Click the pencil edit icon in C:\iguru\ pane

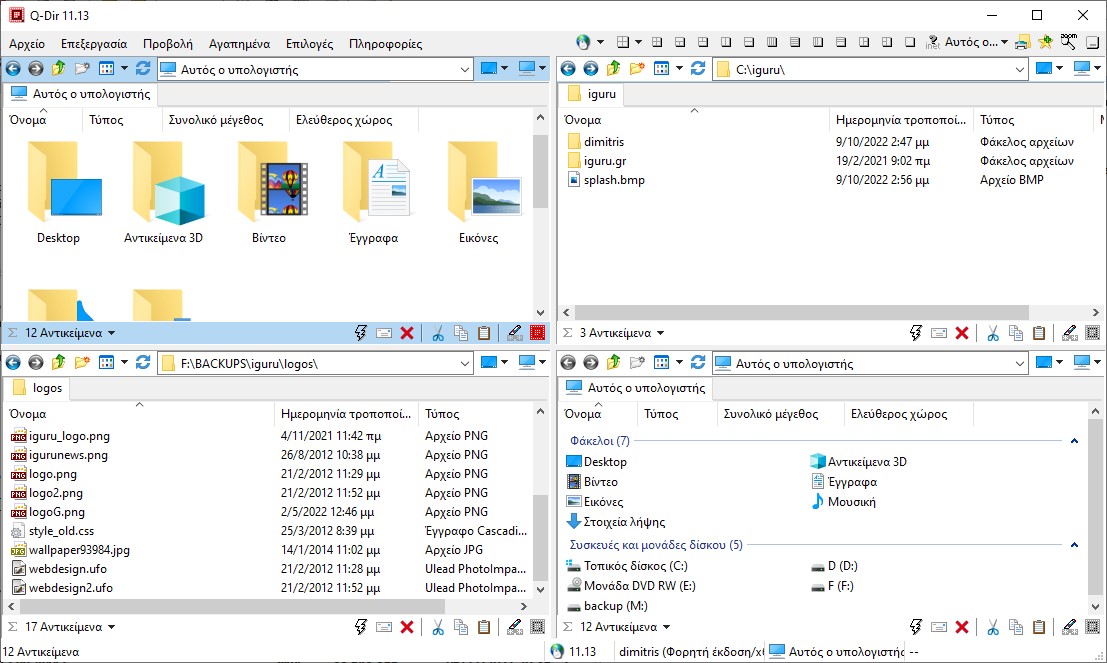pyautogui.click(x=1070, y=333)
